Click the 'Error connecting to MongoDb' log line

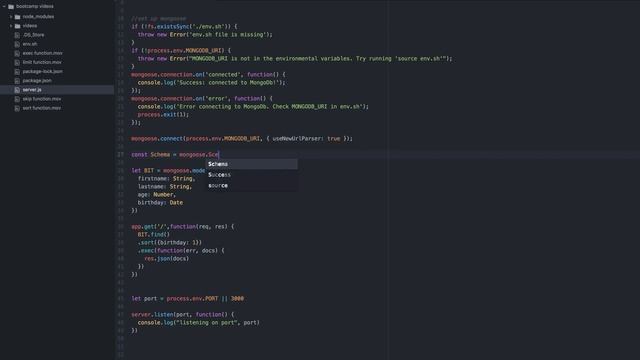253,107
